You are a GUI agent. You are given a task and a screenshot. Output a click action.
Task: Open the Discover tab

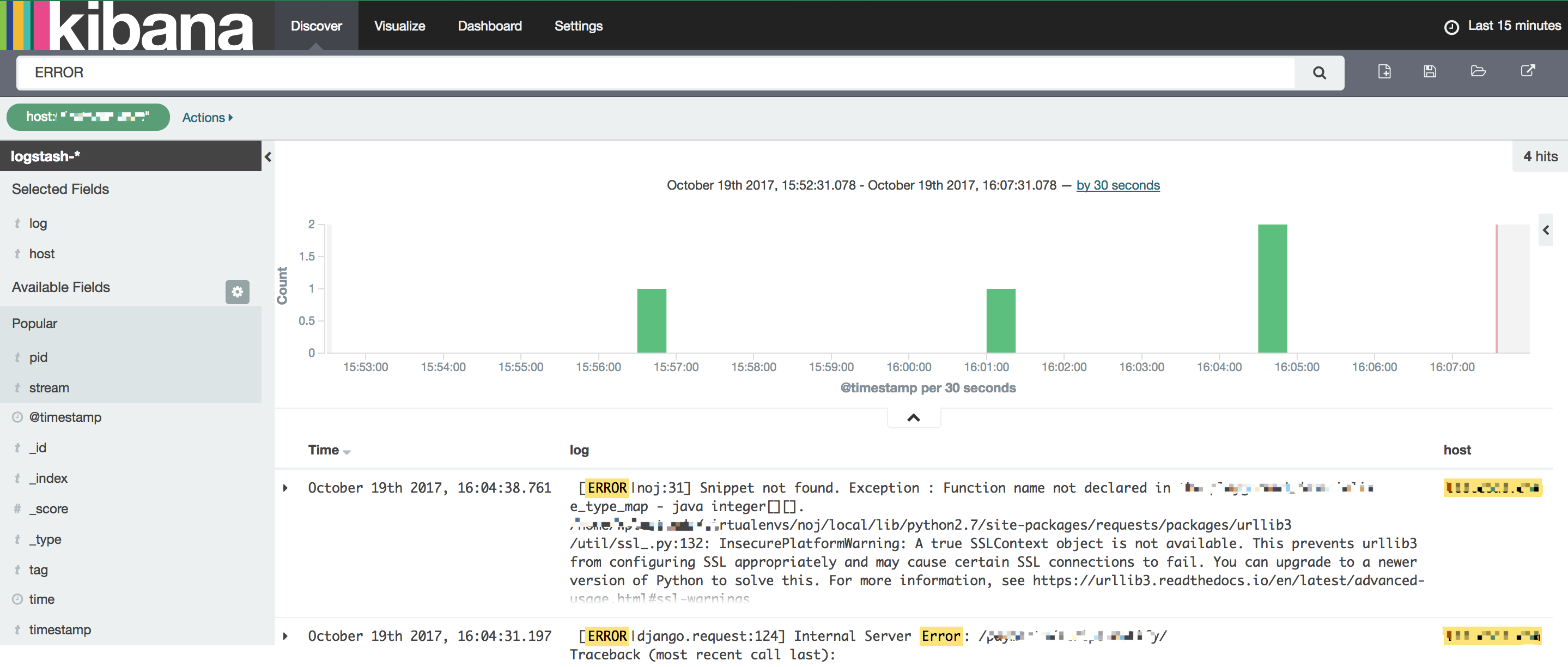tap(316, 26)
